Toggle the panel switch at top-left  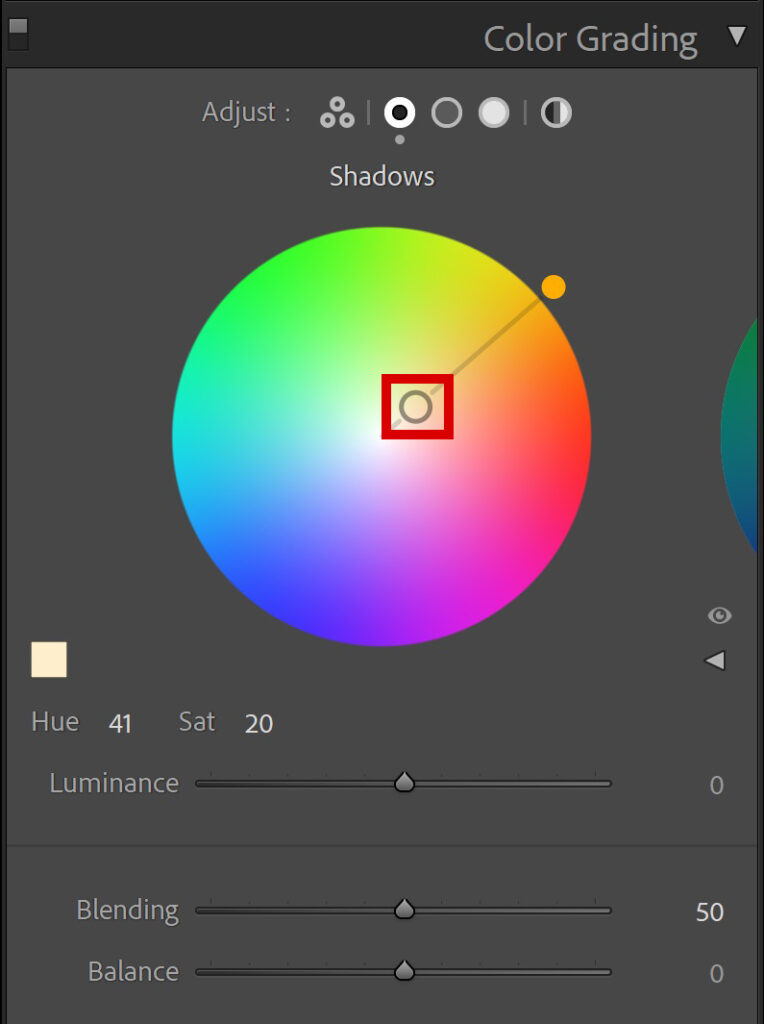coord(18,34)
